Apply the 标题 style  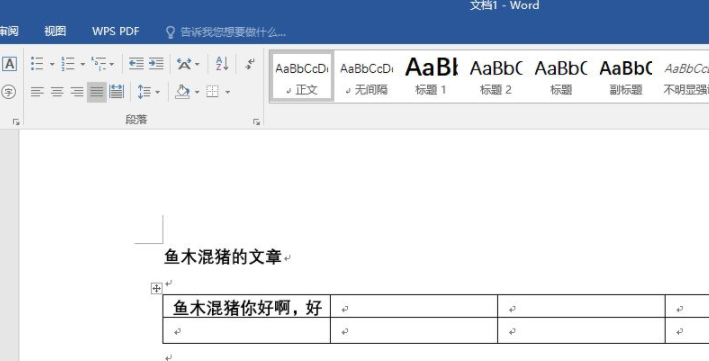[x=561, y=76]
